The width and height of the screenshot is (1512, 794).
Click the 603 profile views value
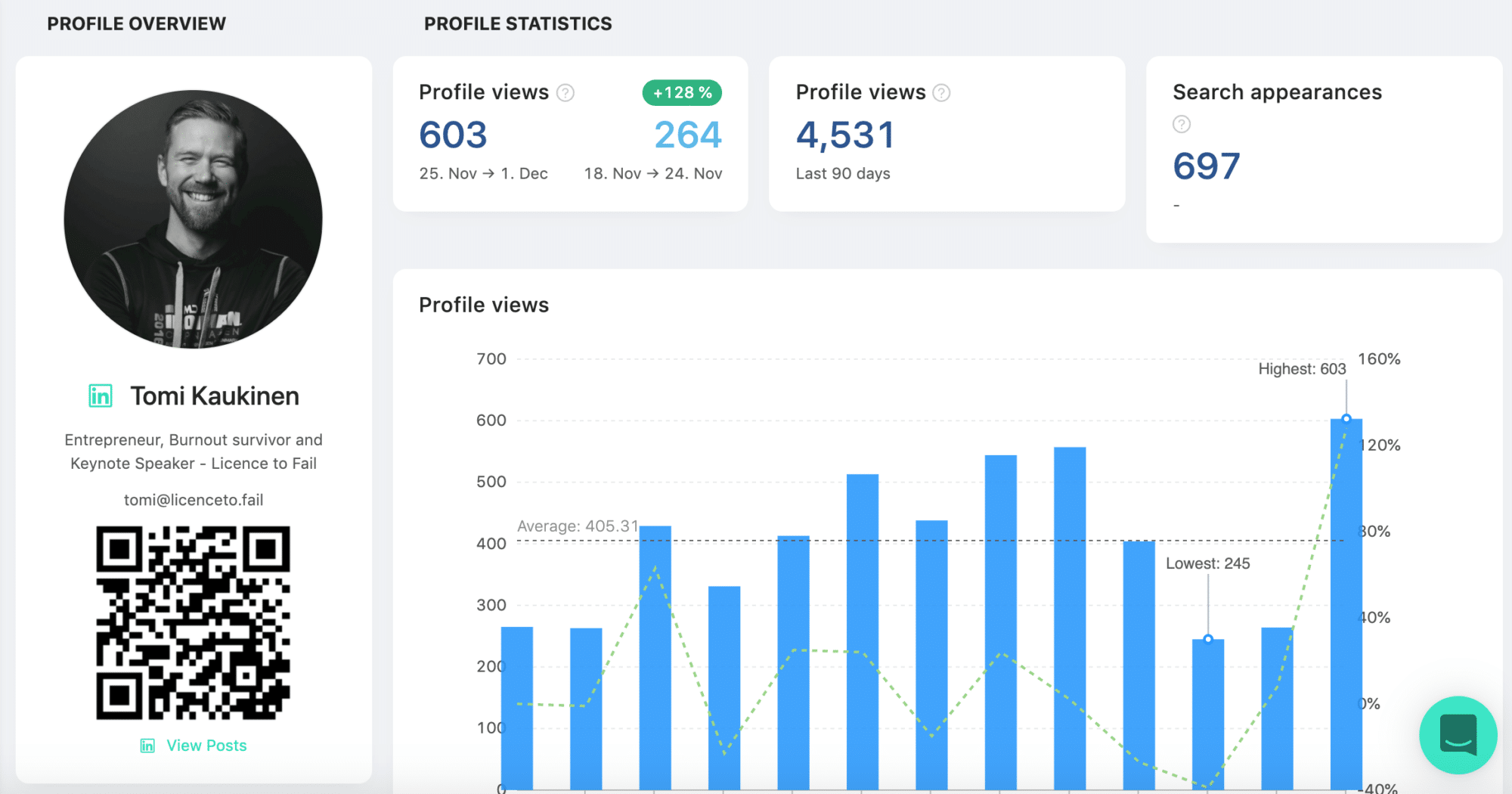453,135
